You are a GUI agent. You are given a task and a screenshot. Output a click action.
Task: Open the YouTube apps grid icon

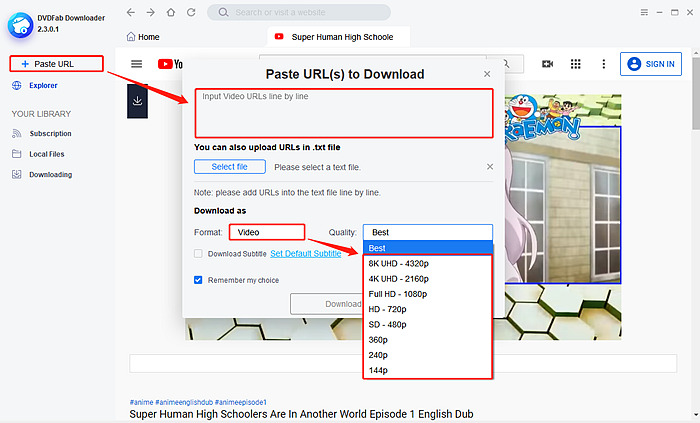point(576,64)
